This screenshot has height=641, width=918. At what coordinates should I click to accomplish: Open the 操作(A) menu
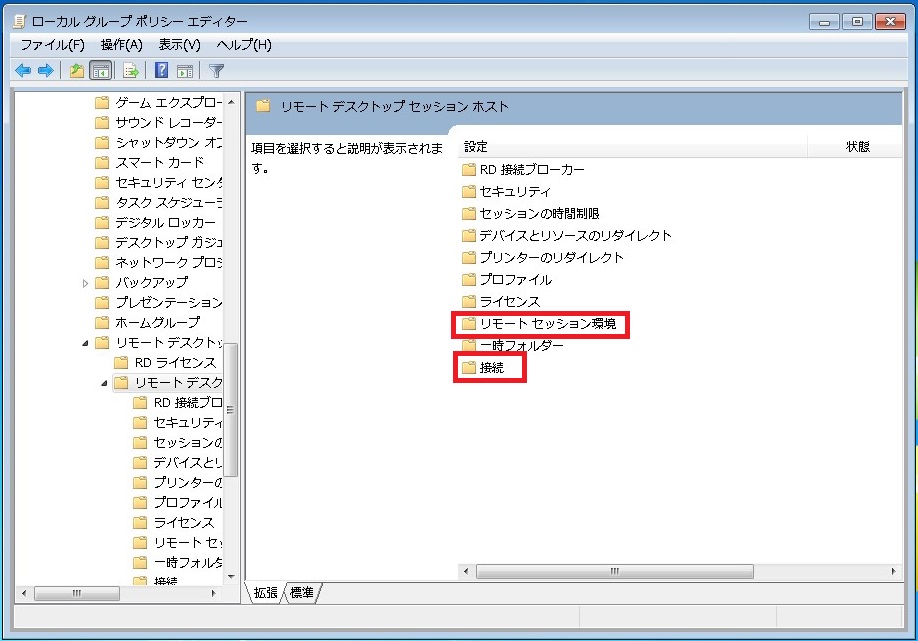(x=121, y=45)
